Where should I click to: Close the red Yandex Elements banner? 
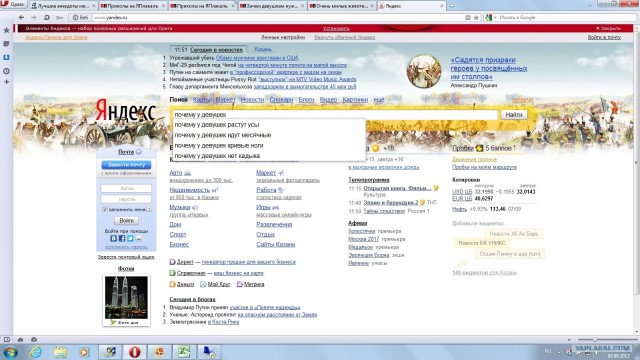coord(608,29)
